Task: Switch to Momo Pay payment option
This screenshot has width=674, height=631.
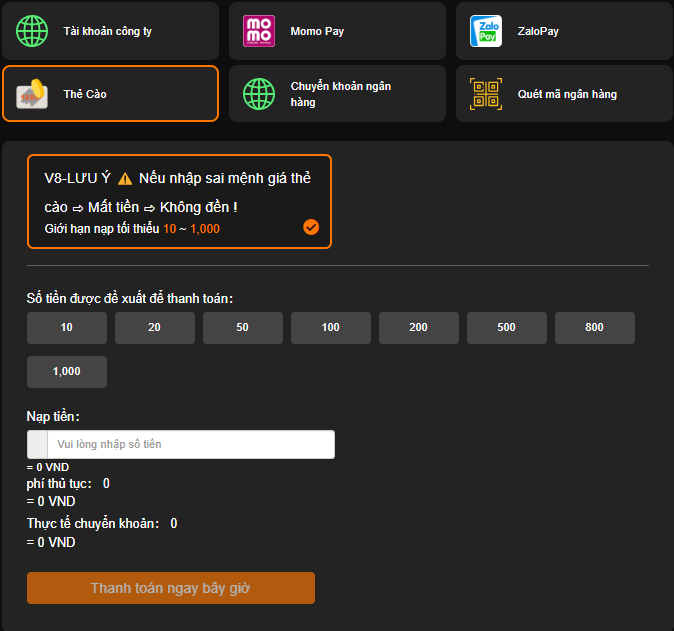Action: (337, 31)
